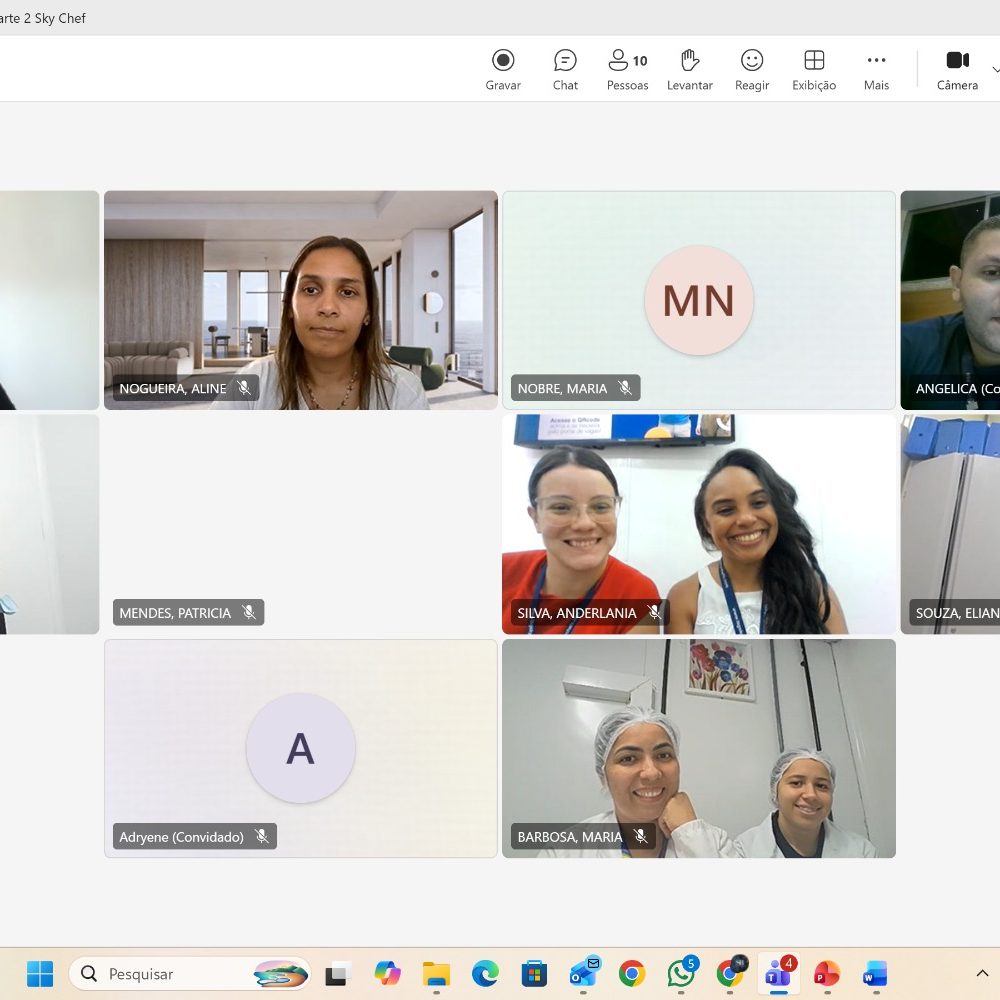
Task: Open WhatsApp from the taskbar
Action: [x=681, y=974]
